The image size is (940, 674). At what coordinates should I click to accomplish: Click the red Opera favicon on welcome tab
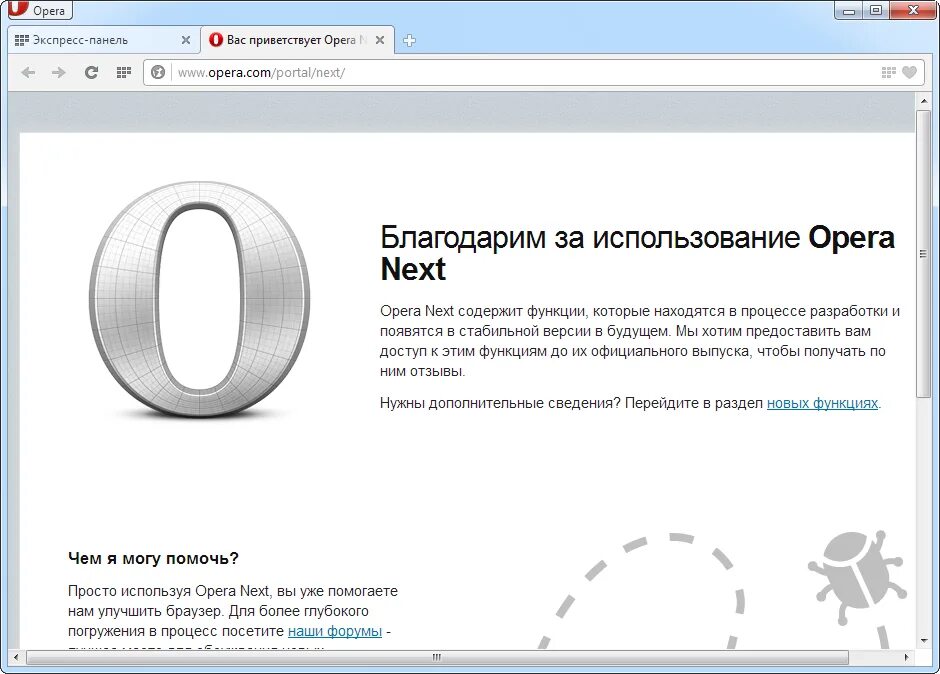tap(216, 40)
